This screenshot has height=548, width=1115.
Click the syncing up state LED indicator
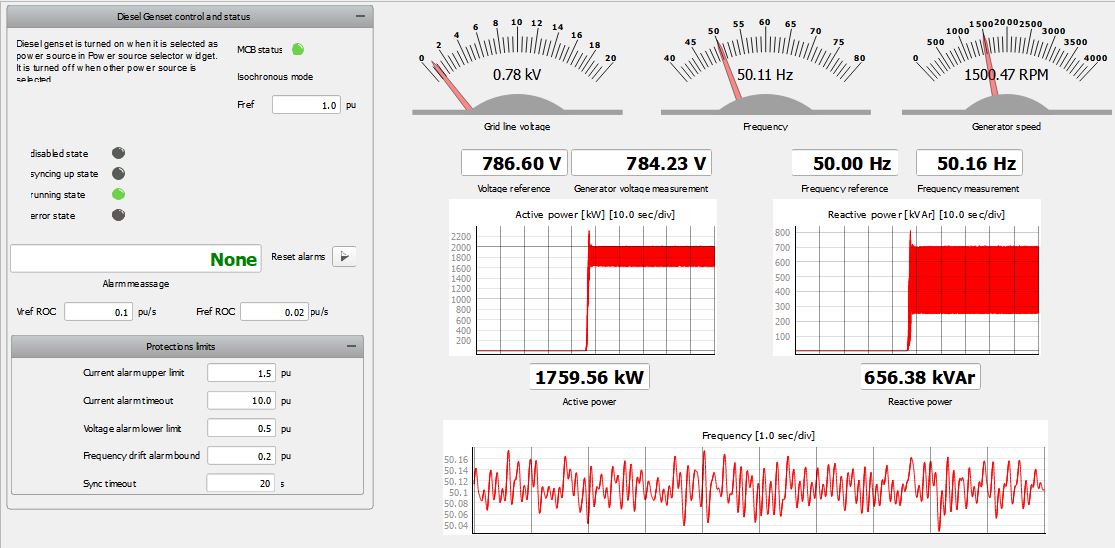pyautogui.click(x=118, y=174)
